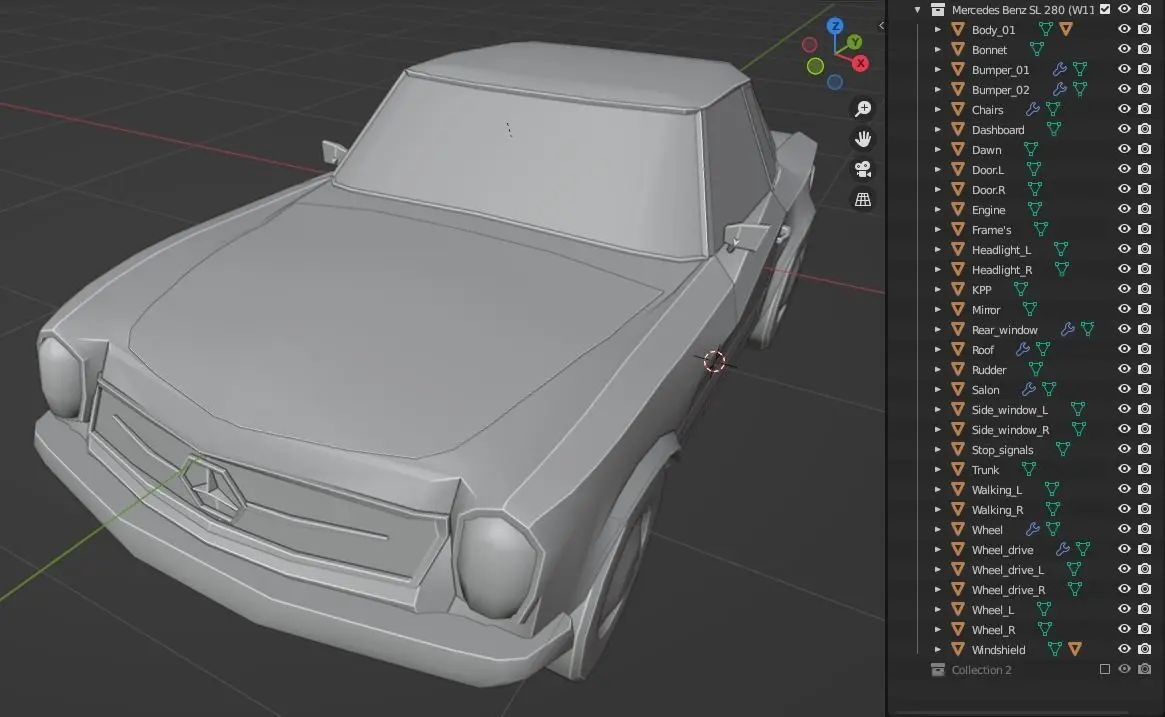The image size is (1165, 717).
Task: Toggle visibility eye for Wheel_L
Action: coord(1124,609)
